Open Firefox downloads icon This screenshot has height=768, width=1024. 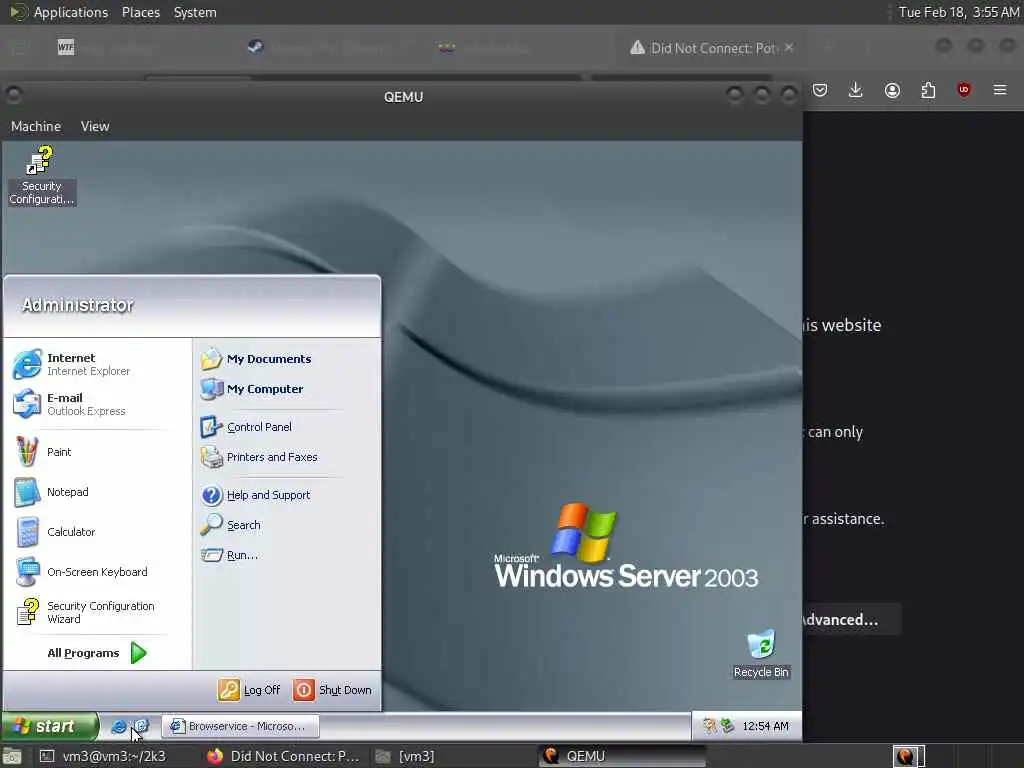856,90
